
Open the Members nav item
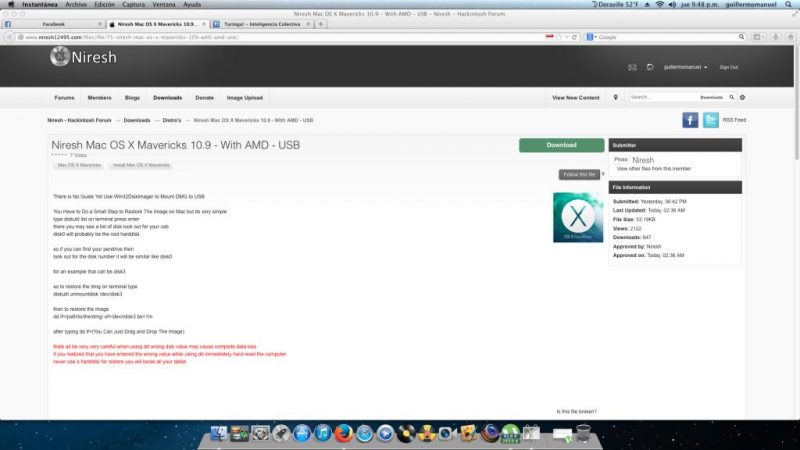click(x=99, y=97)
